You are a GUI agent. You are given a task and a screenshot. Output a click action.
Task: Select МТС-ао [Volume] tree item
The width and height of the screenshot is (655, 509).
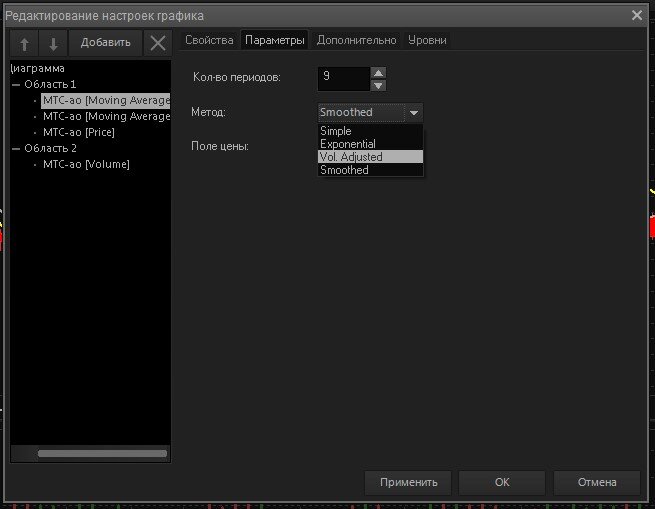[86, 164]
